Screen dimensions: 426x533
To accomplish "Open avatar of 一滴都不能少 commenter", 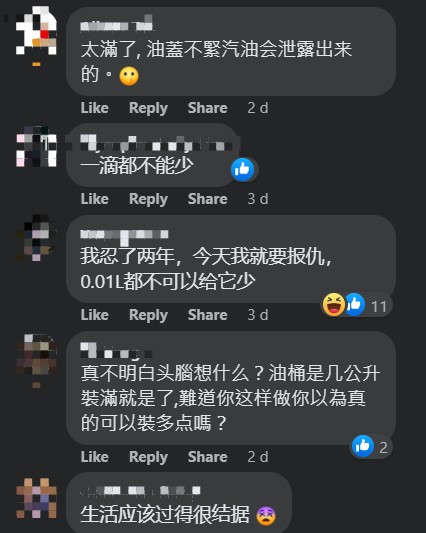I will (x=36, y=147).
